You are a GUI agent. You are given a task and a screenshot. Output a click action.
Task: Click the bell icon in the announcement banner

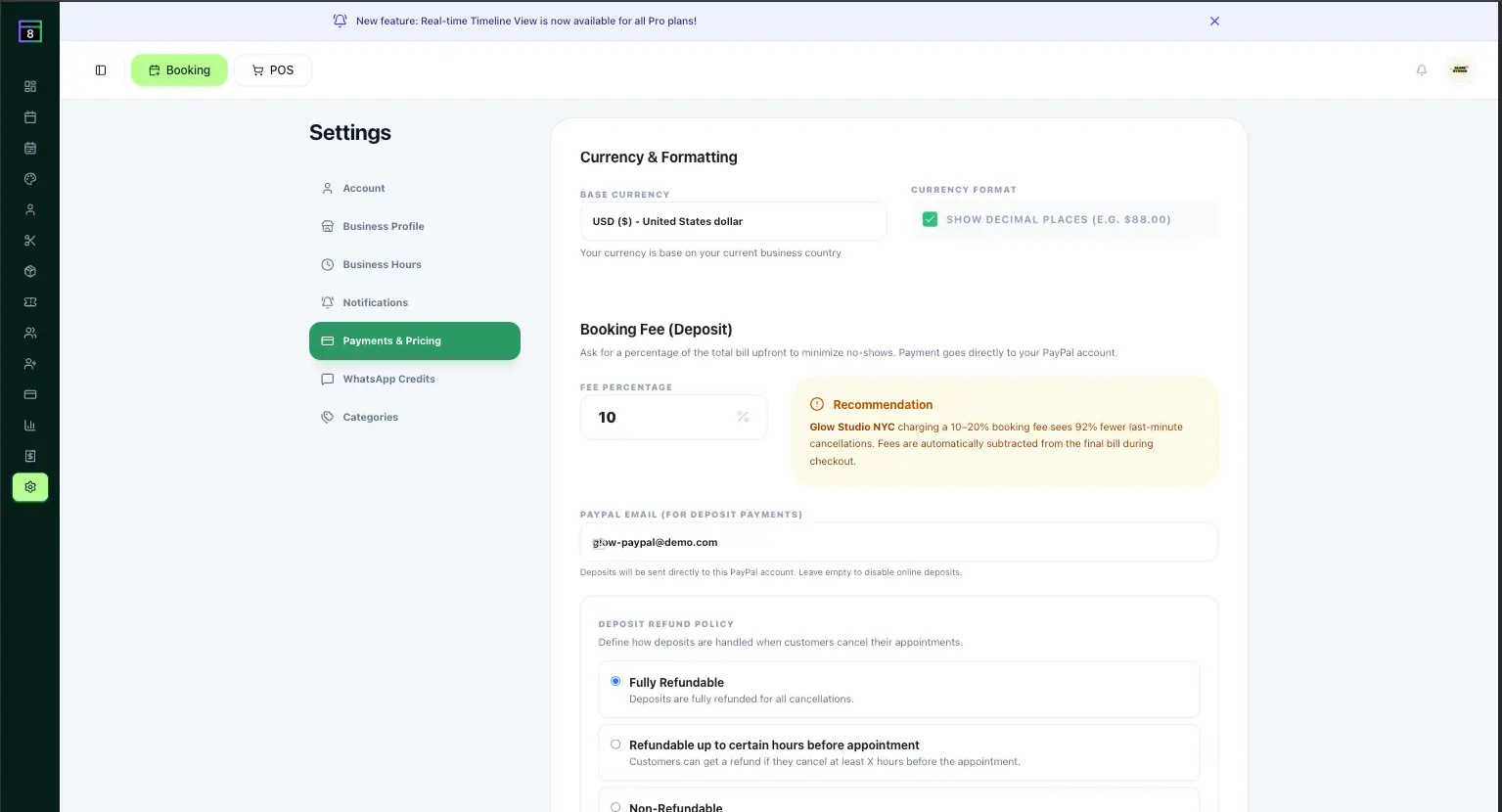coord(340,21)
